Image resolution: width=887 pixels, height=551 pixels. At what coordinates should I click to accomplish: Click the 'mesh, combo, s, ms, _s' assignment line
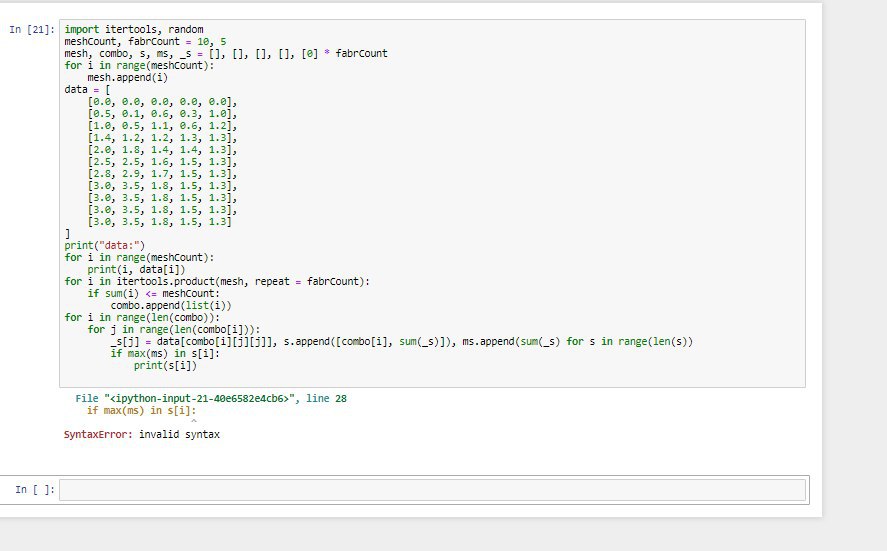[x=226, y=54]
